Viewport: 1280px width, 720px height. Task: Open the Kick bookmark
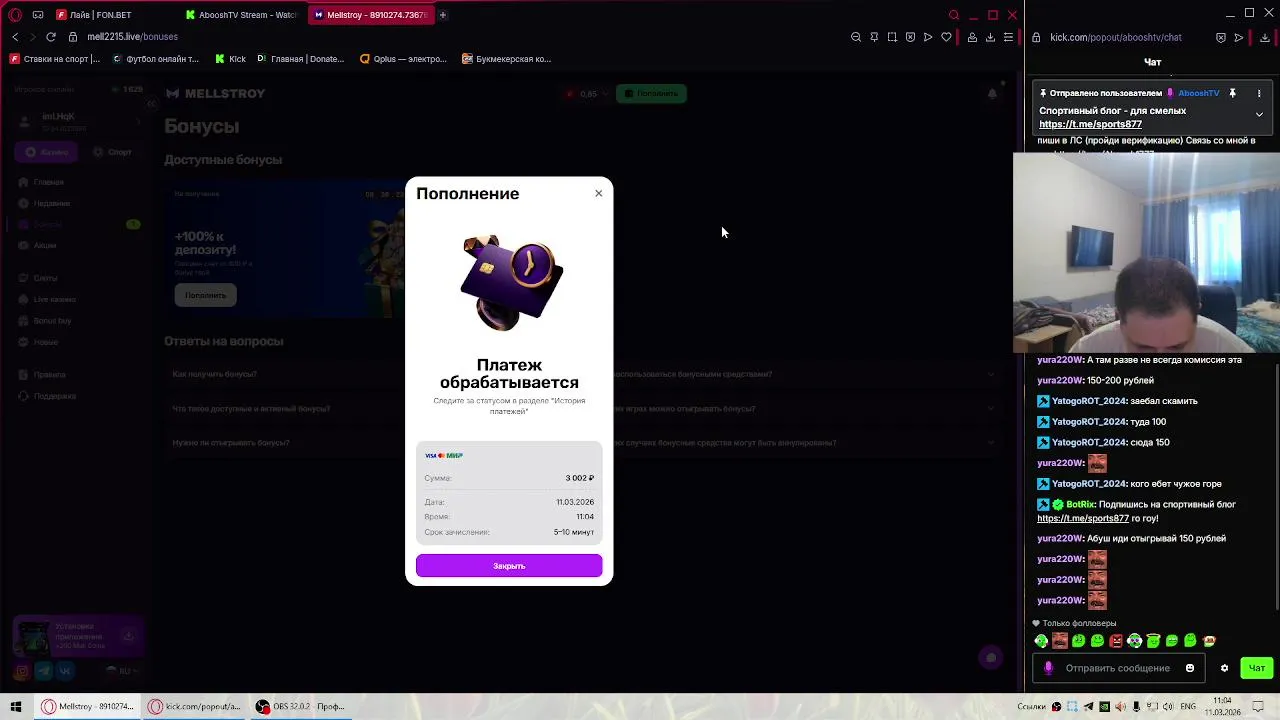click(230, 59)
